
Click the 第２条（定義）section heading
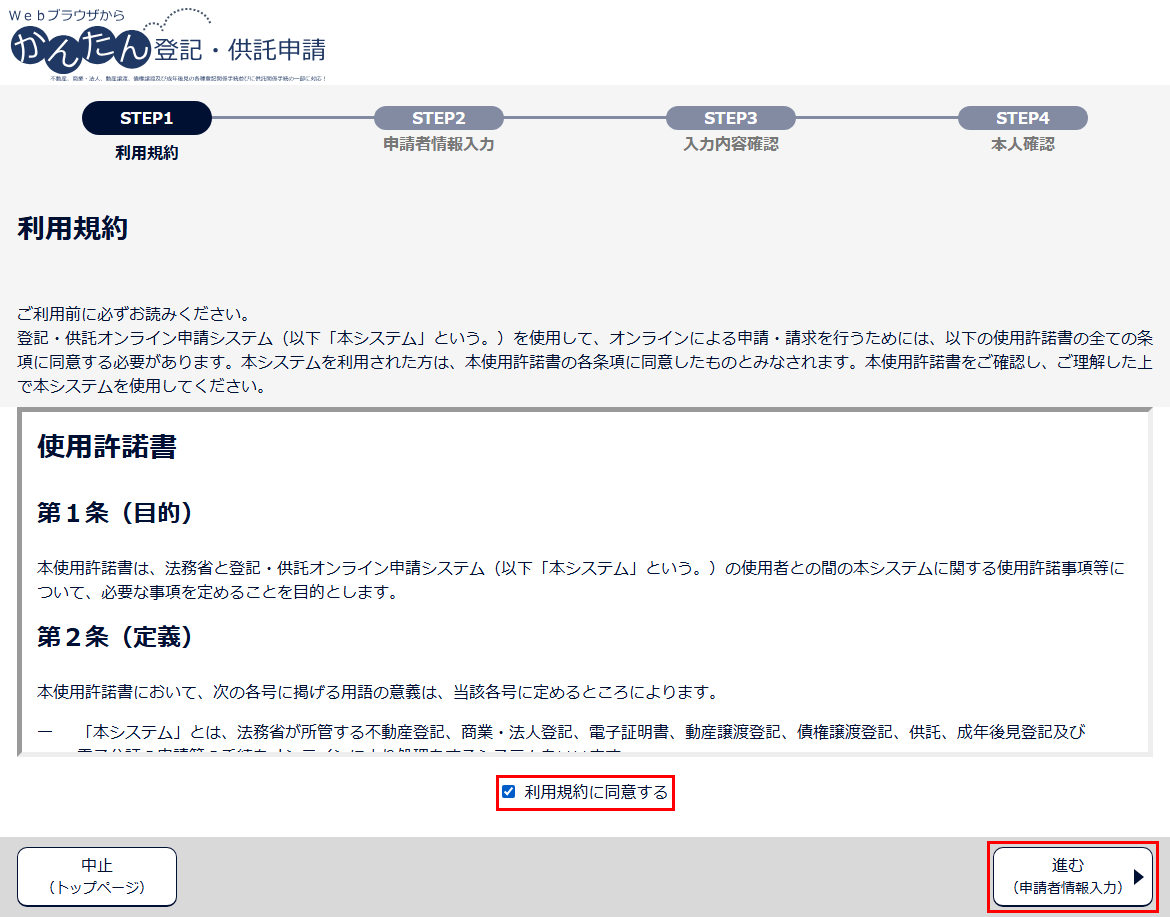point(115,637)
